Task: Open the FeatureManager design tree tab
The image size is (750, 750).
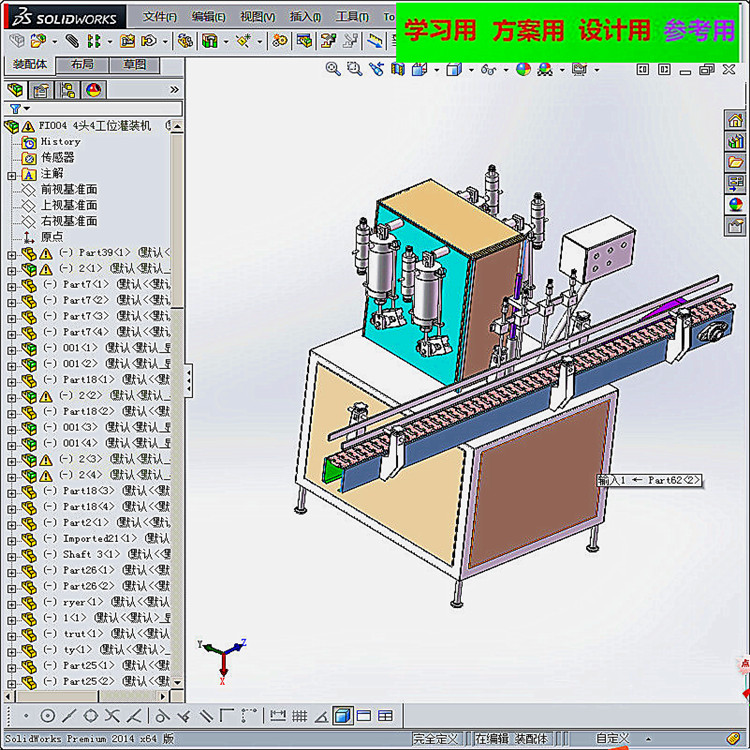Action: click(x=15, y=90)
